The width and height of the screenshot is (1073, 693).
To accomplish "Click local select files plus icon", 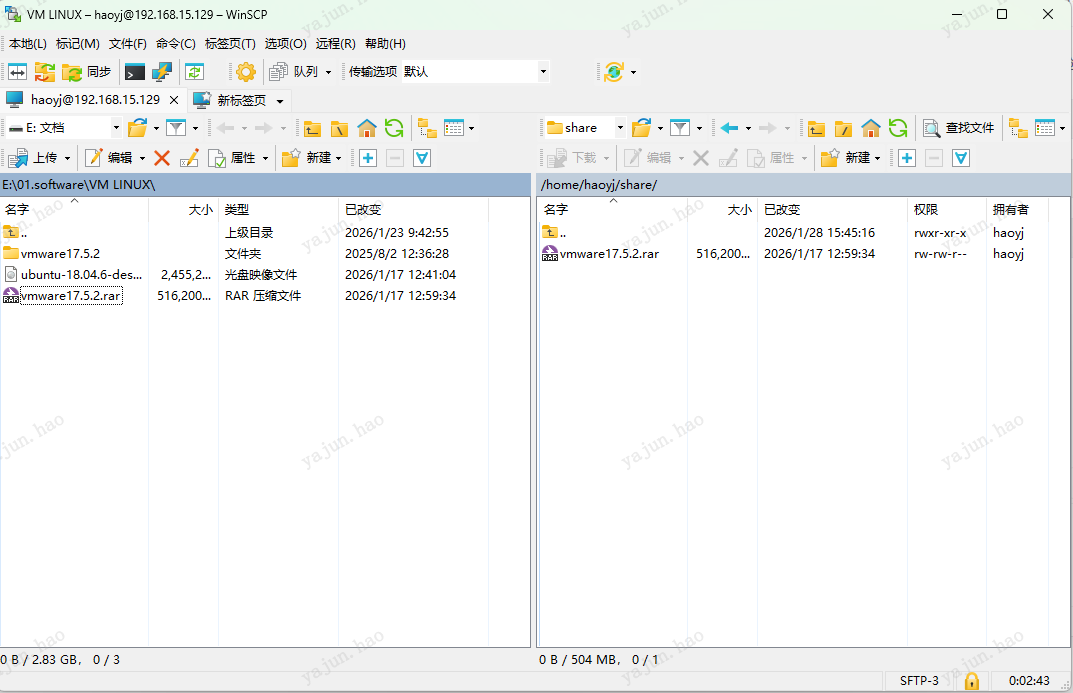I will pyautogui.click(x=368, y=158).
